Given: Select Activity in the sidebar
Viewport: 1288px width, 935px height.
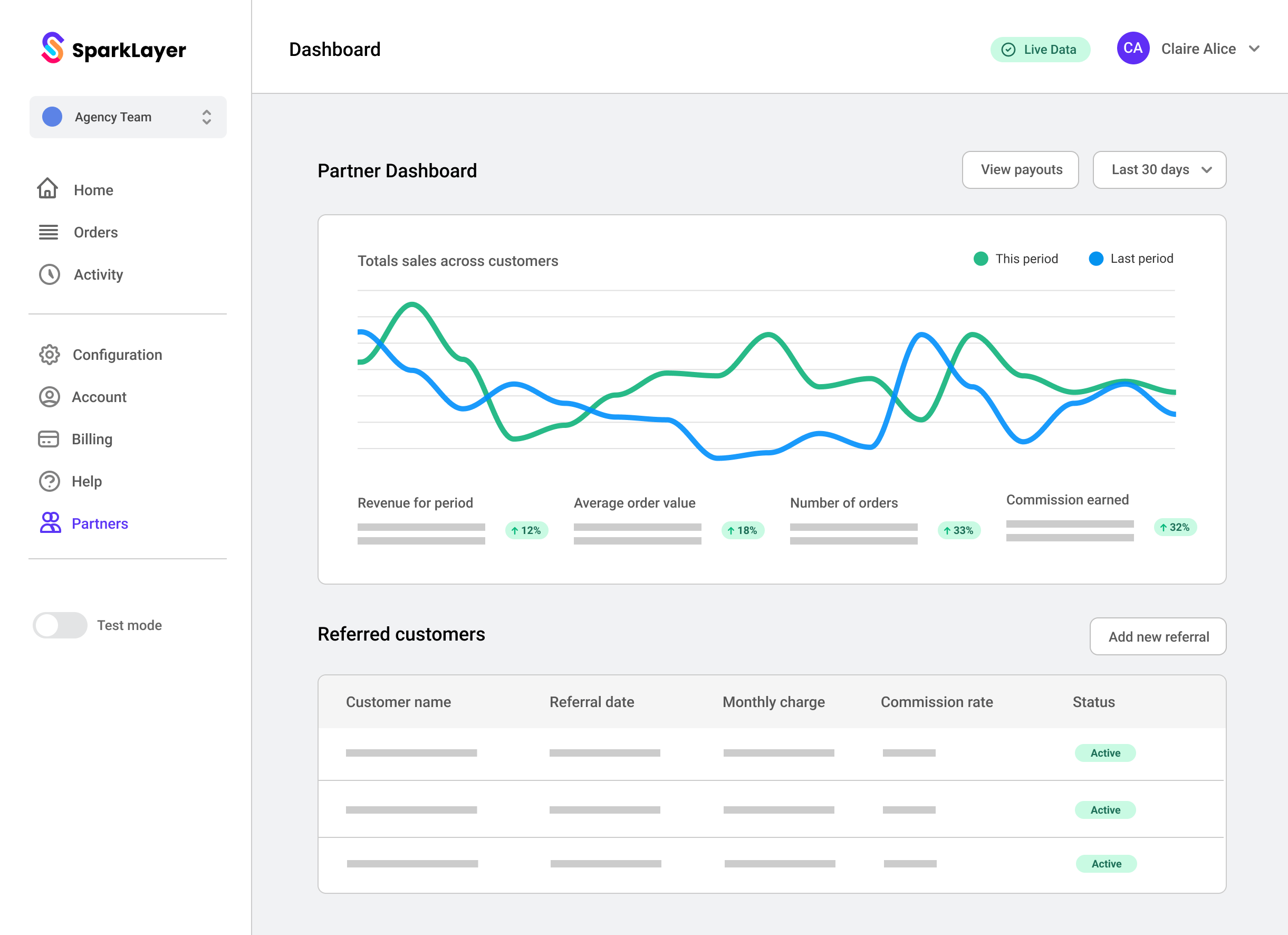Looking at the screenshot, I should coord(98,274).
